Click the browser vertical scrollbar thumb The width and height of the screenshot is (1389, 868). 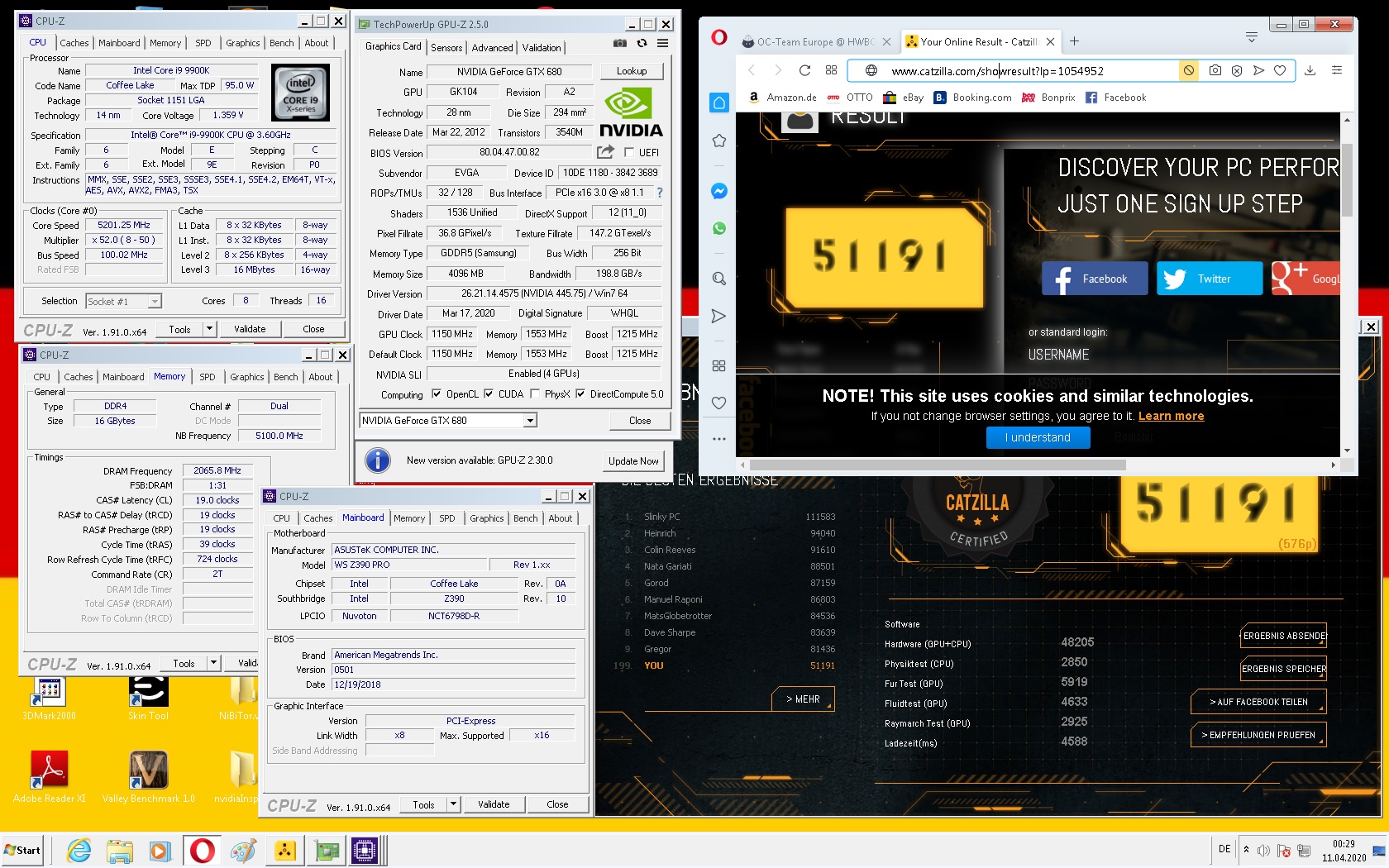coord(1347,179)
